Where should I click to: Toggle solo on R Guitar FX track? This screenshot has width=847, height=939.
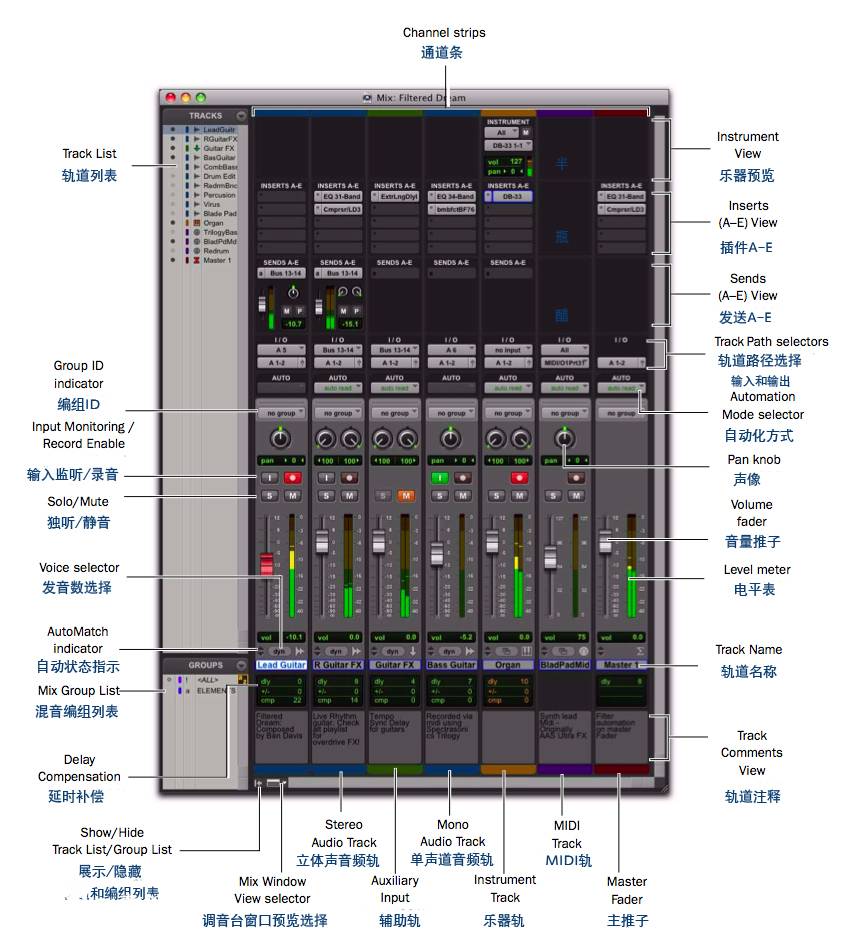[x=326, y=495]
